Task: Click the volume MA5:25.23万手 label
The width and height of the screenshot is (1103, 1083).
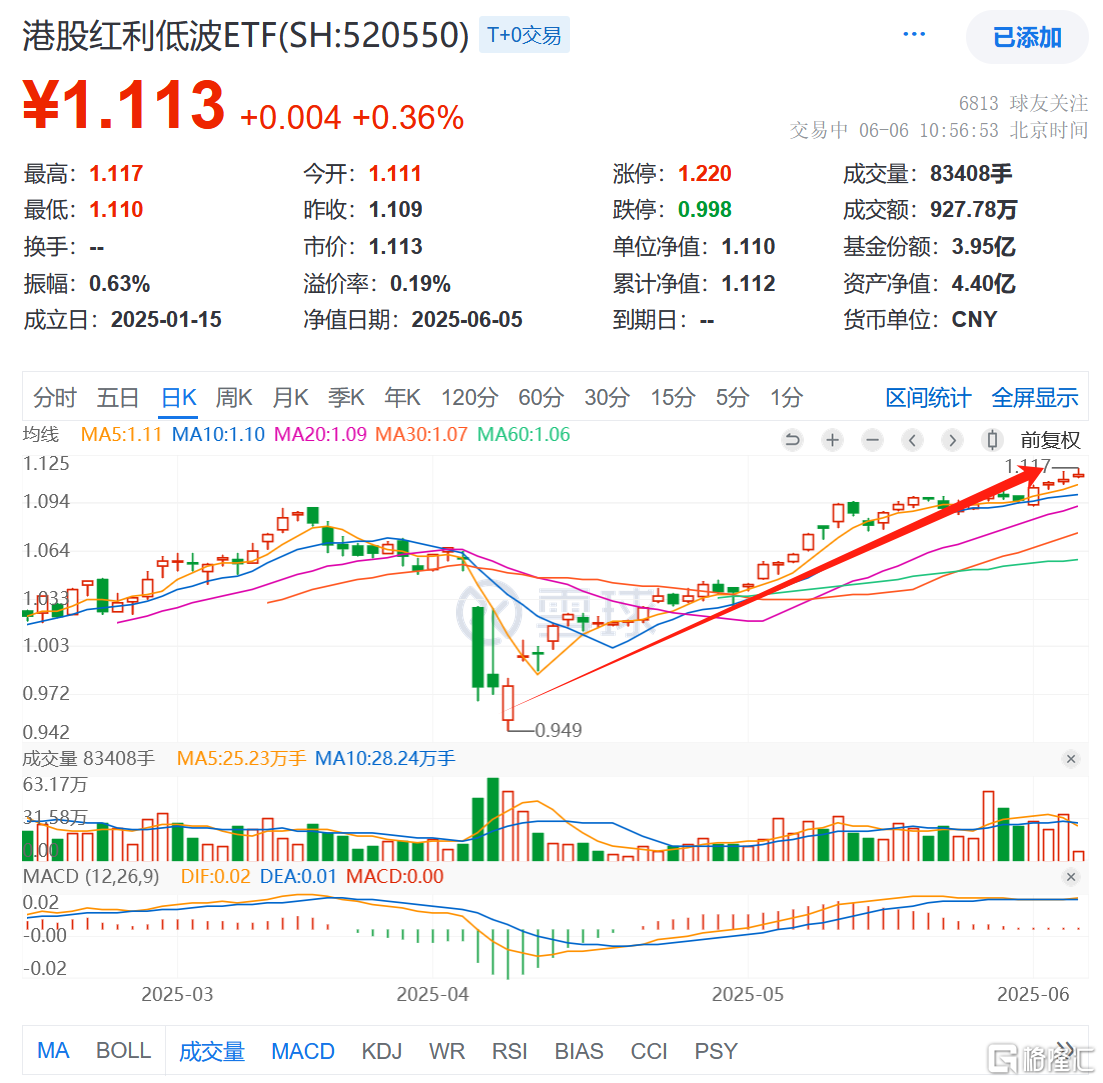Action: pos(241,759)
